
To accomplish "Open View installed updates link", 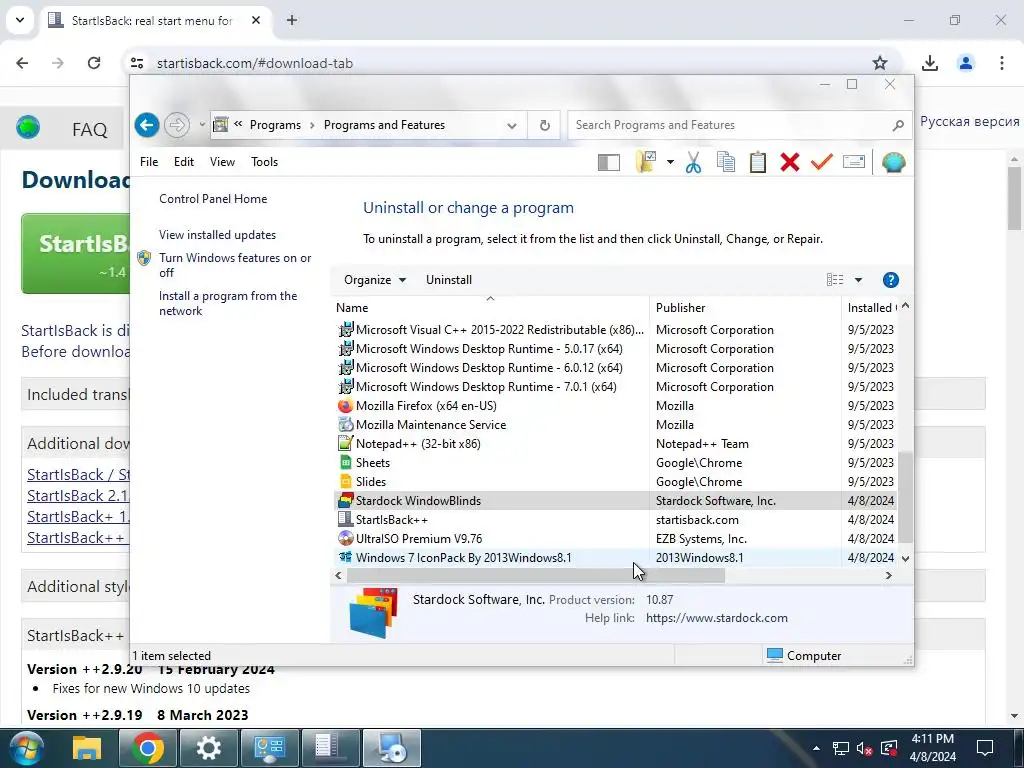I will 217,234.
